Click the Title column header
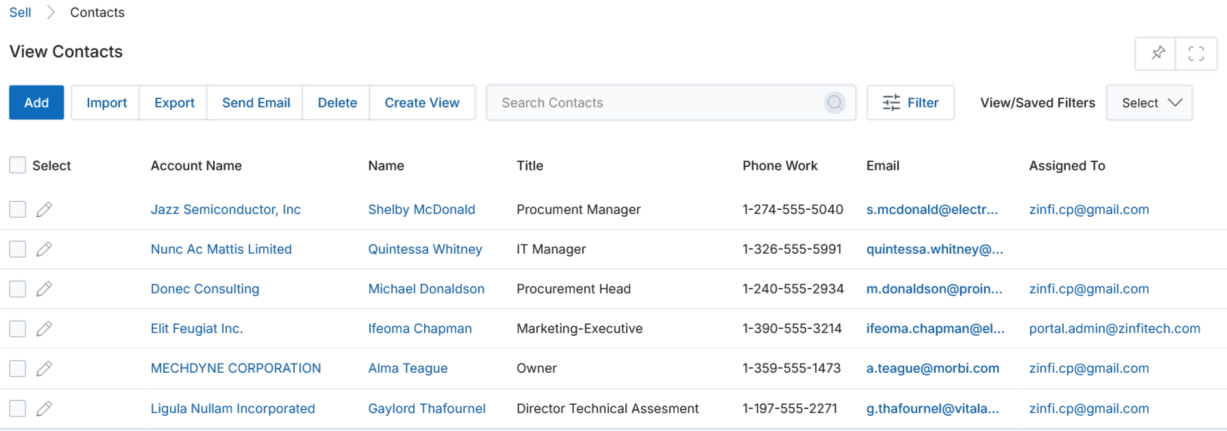Viewport: 1227px width, 431px height. pos(530,166)
